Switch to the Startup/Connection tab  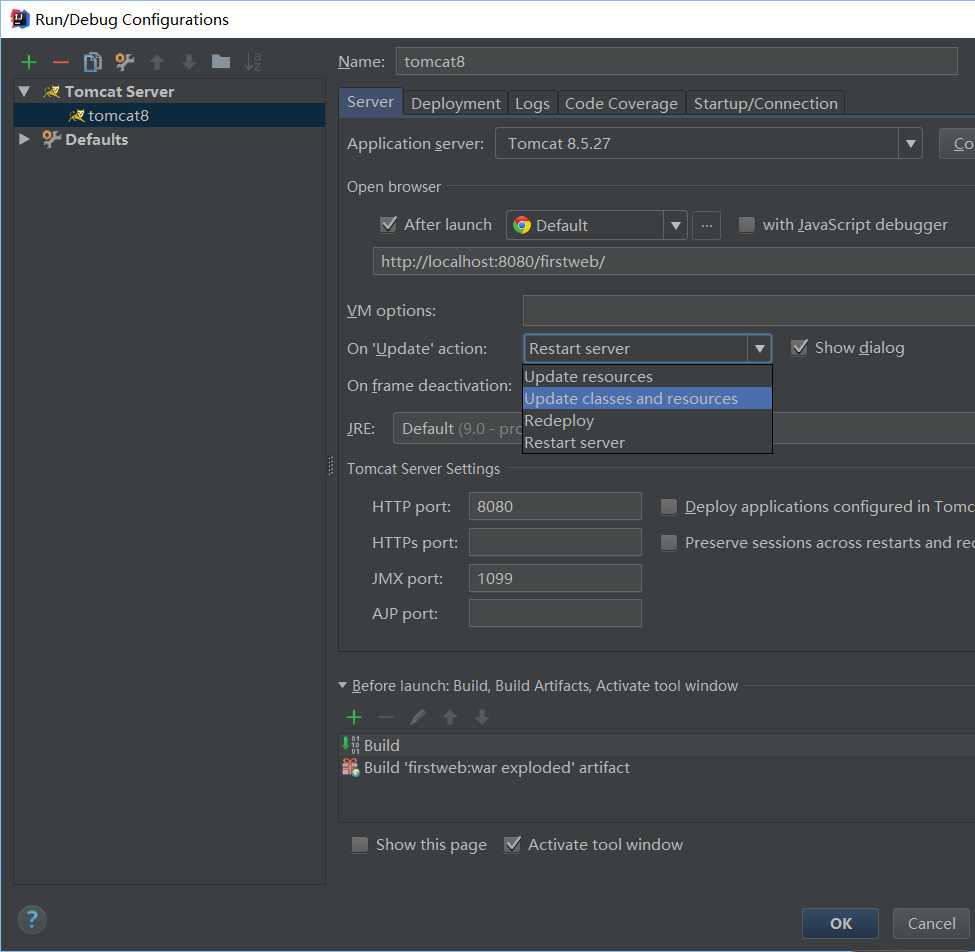pos(765,103)
